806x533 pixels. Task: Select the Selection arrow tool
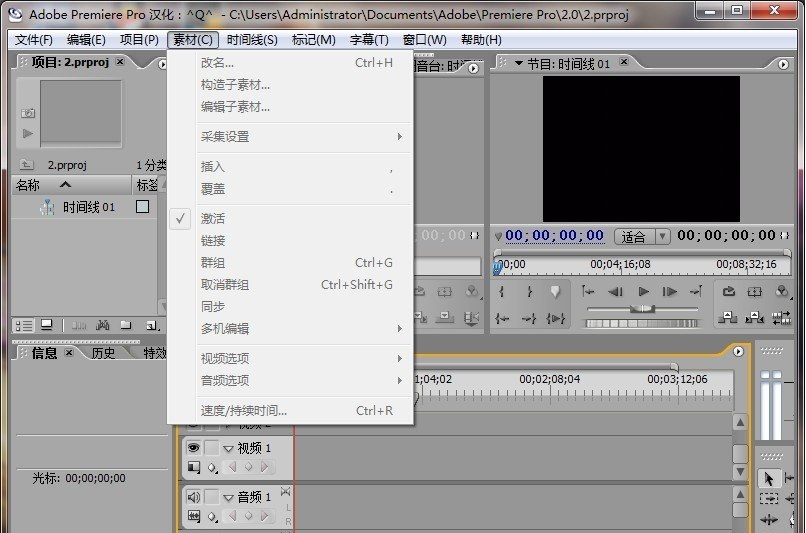768,479
